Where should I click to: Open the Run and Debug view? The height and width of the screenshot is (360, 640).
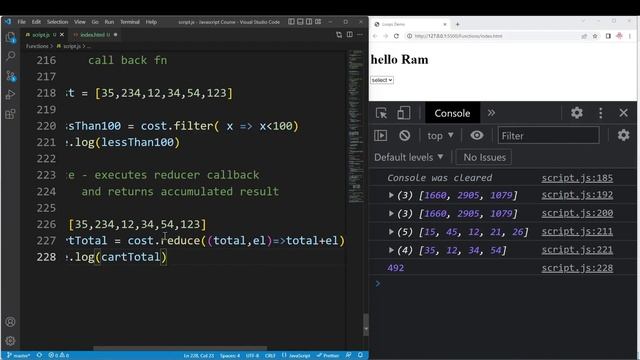tap(11, 95)
